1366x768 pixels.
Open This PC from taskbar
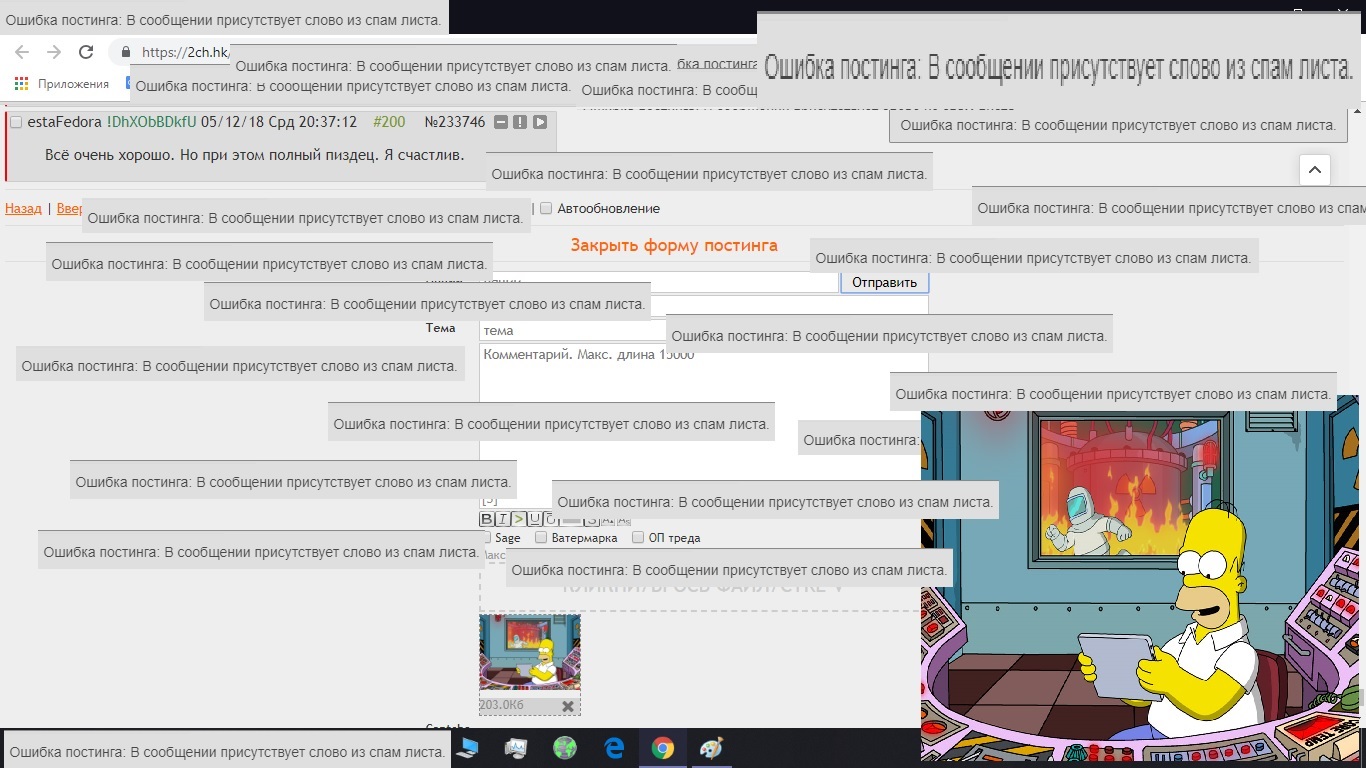(467, 748)
